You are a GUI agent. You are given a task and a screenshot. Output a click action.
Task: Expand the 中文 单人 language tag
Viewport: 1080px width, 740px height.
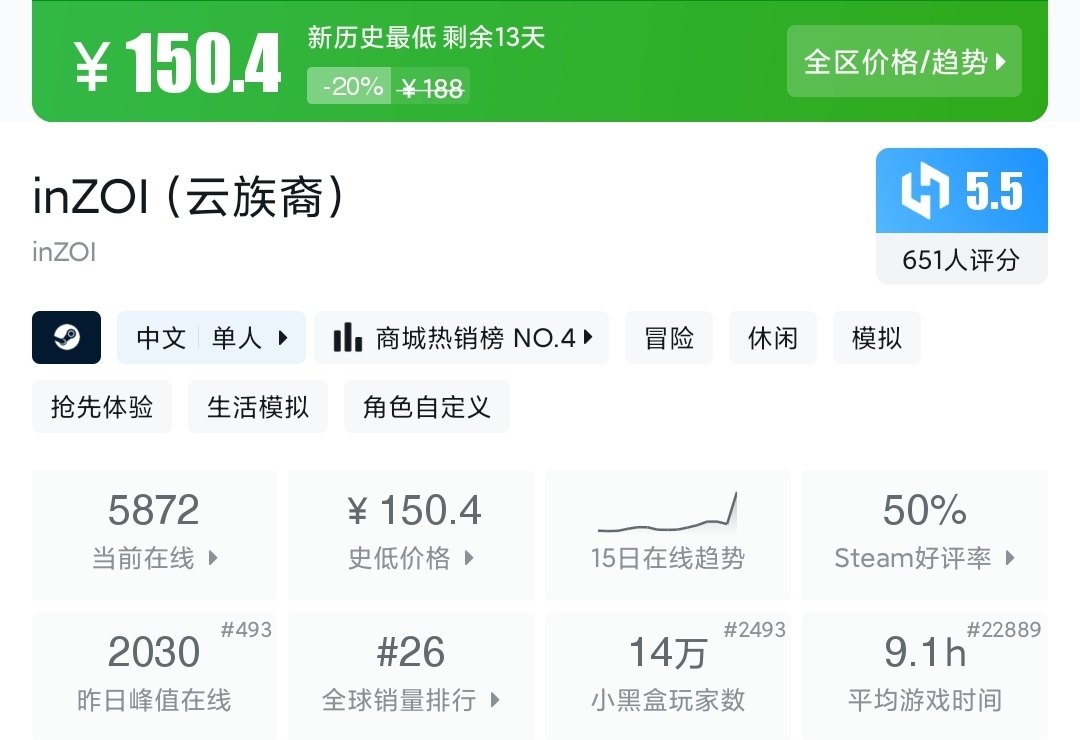coord(211,338)
